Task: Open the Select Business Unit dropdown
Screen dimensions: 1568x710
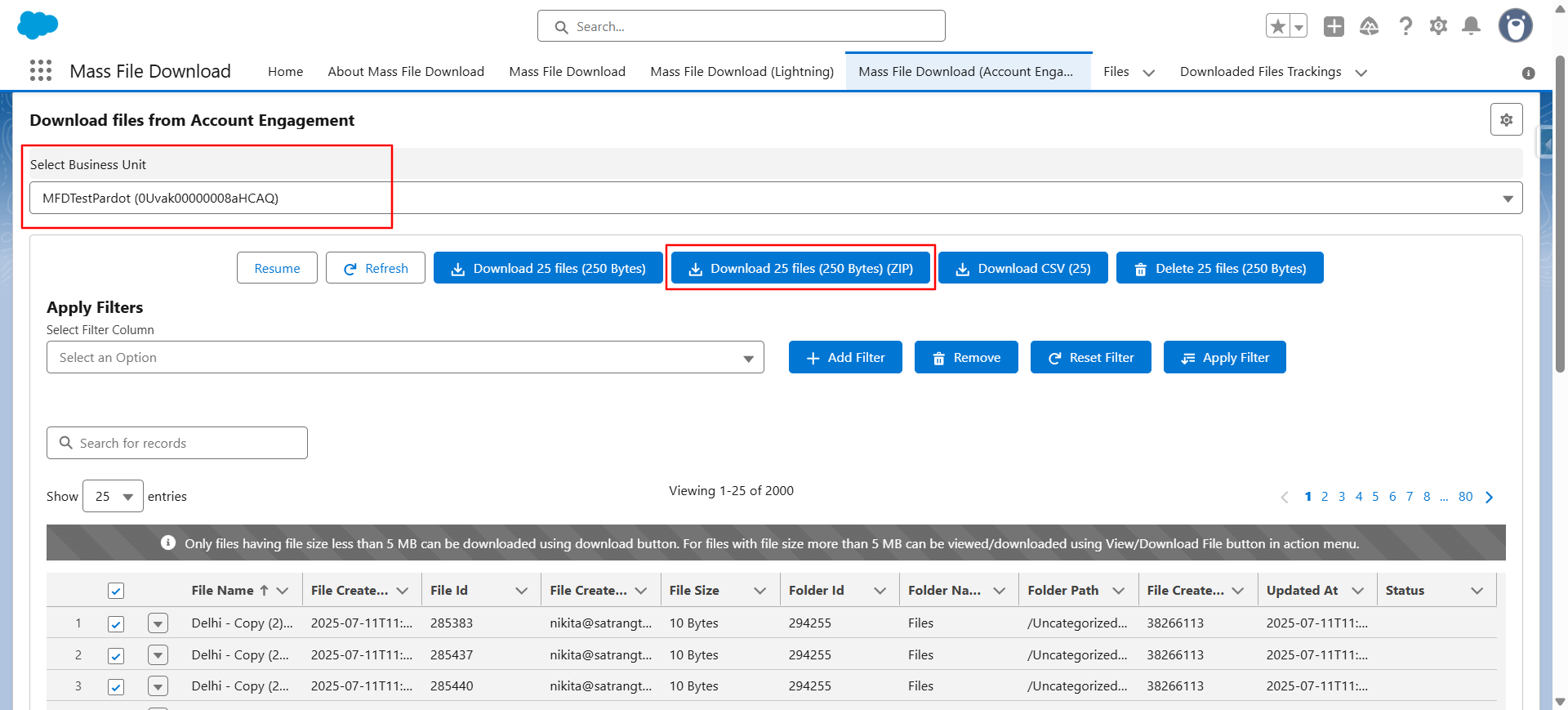Action: coord(776,198)
